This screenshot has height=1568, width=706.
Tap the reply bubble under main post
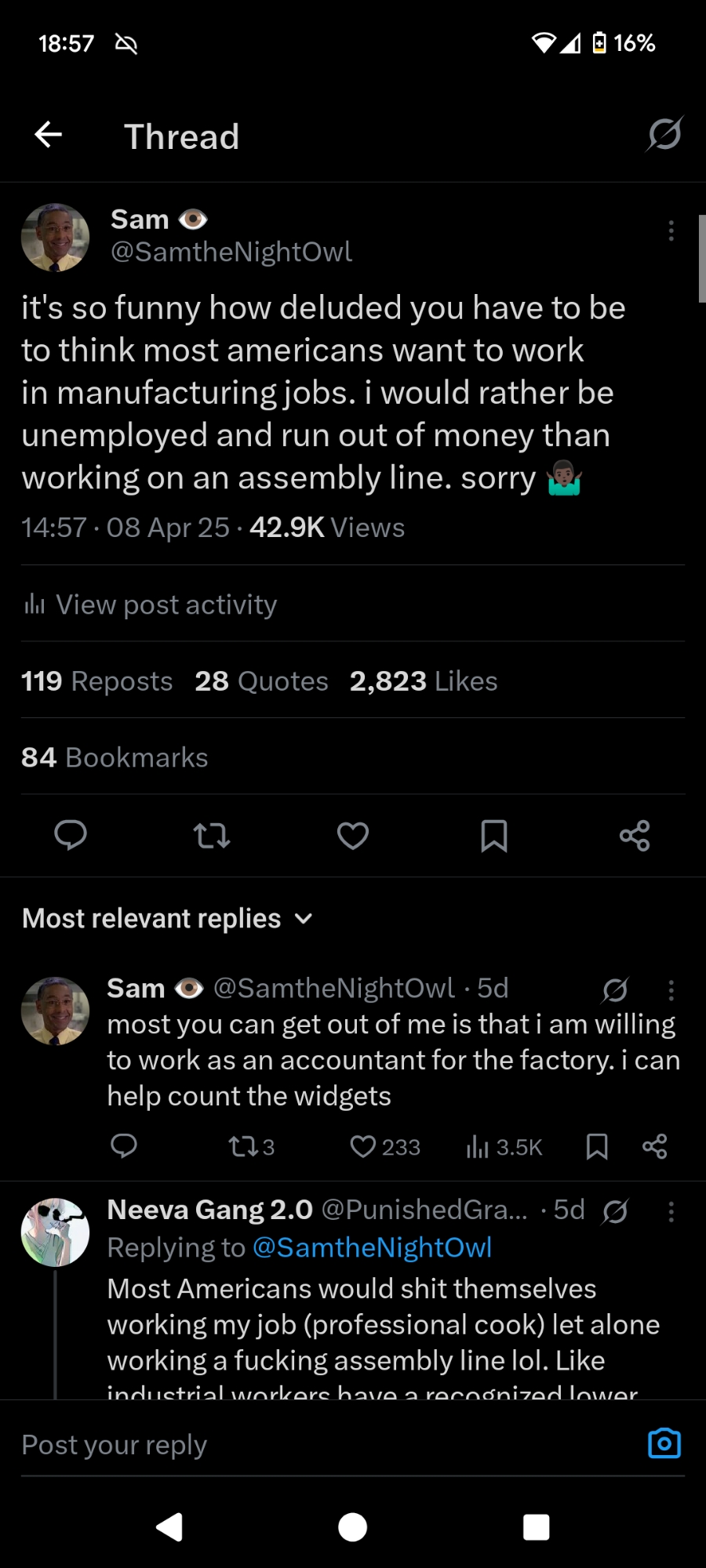click(71, 836)
